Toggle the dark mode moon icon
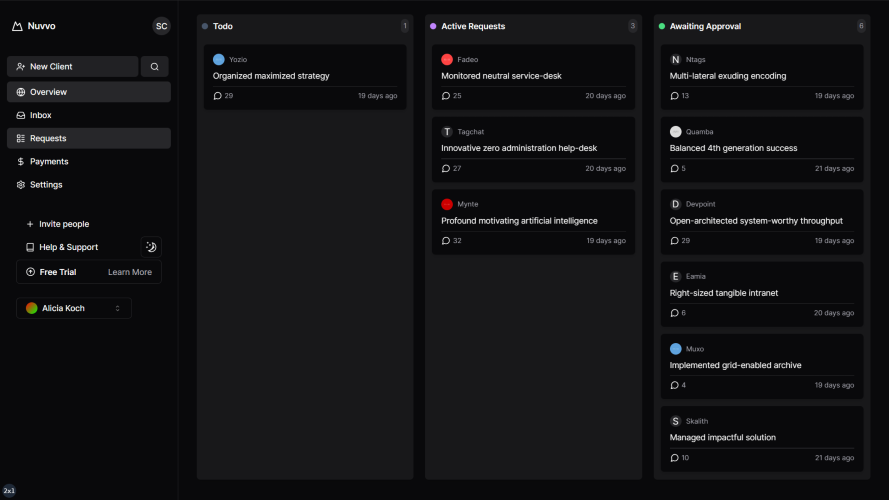 pos(151,247)
